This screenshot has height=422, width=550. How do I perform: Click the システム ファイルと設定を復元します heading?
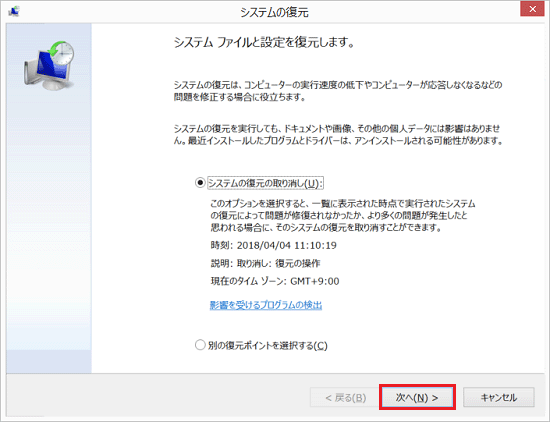(265, 42)
